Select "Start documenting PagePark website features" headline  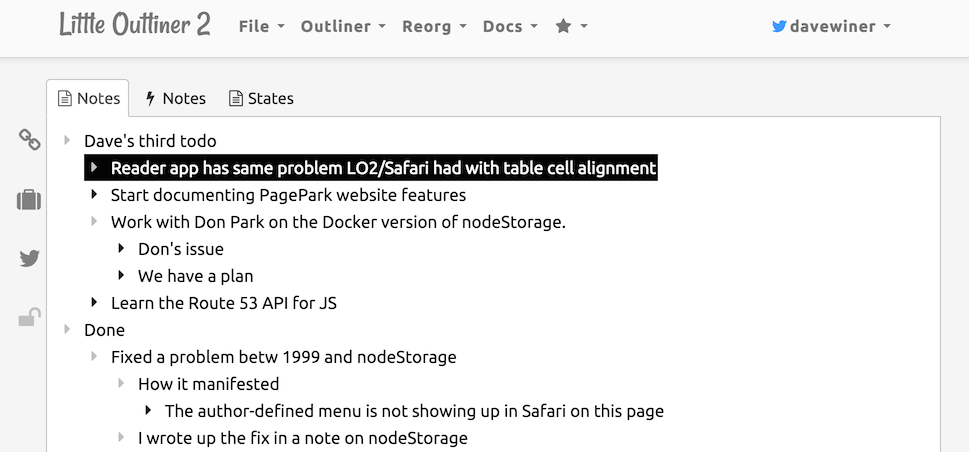point(288,195)
